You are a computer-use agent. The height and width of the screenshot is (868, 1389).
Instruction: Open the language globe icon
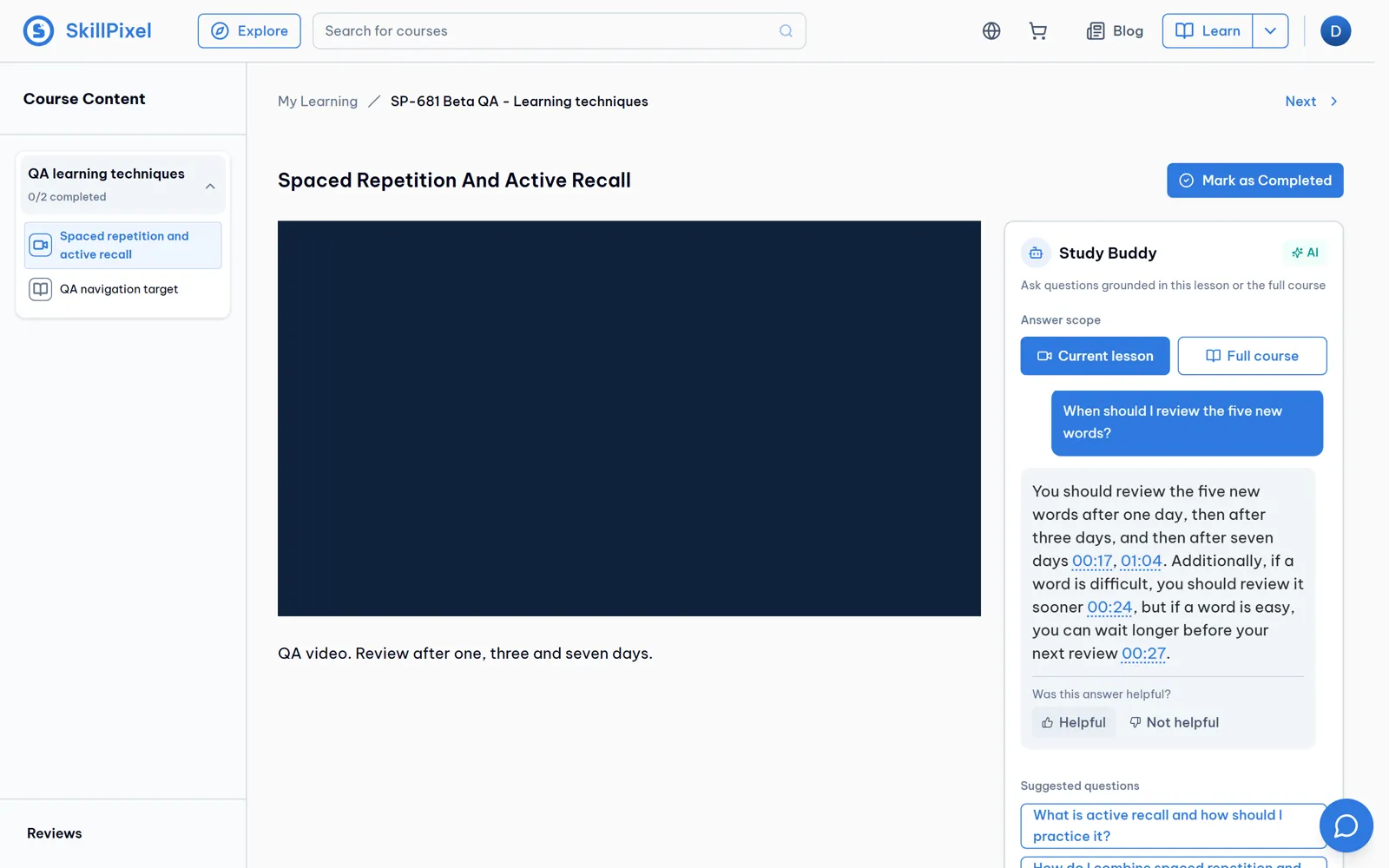tap(991, 31)
